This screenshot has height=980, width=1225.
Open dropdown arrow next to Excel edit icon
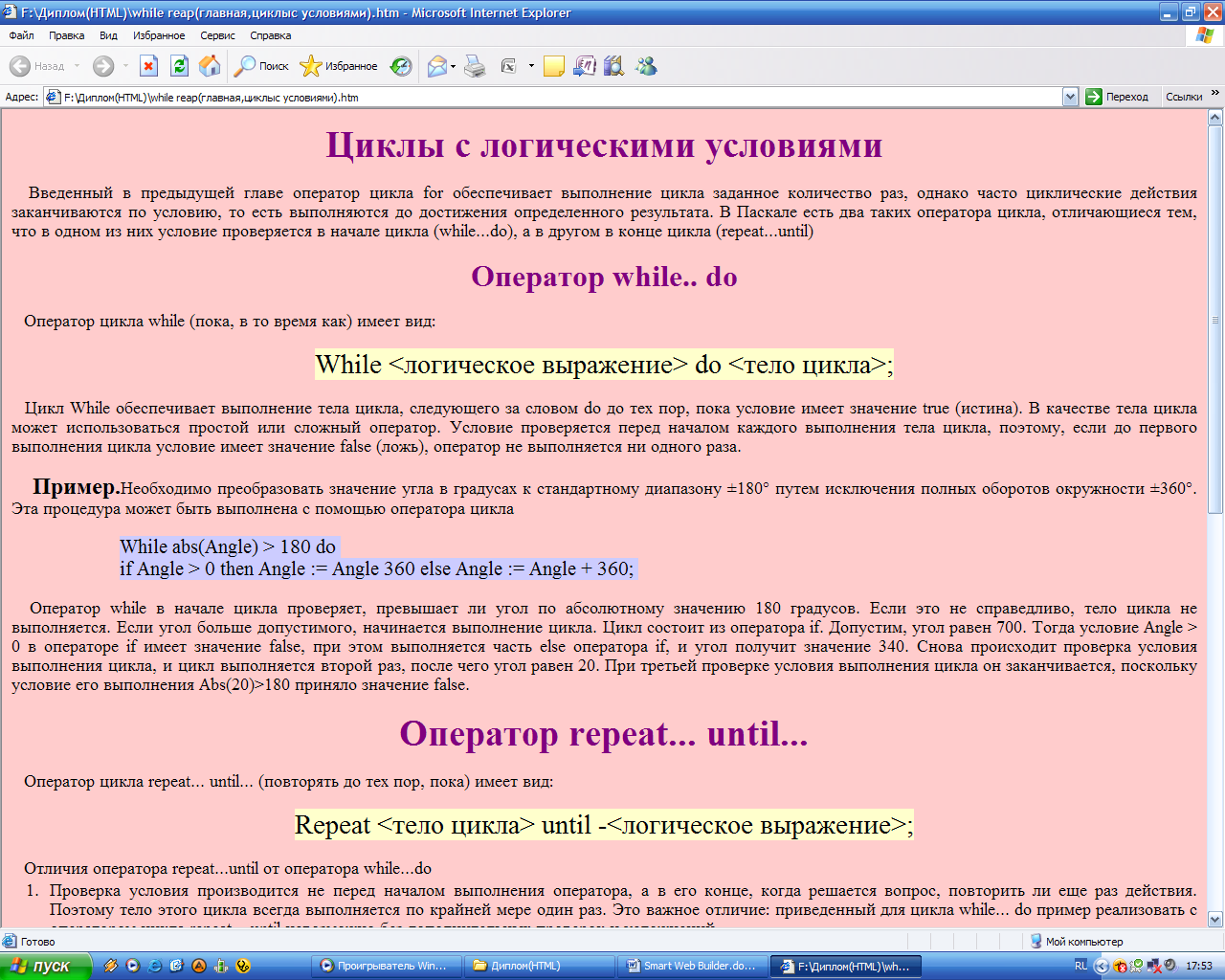(531, 67)
